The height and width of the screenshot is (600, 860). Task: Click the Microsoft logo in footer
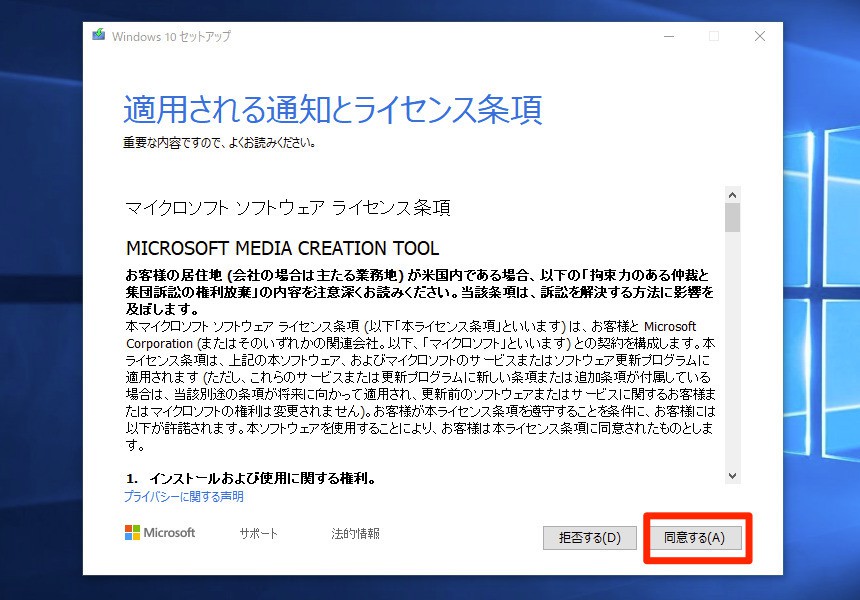click(160, 533)
